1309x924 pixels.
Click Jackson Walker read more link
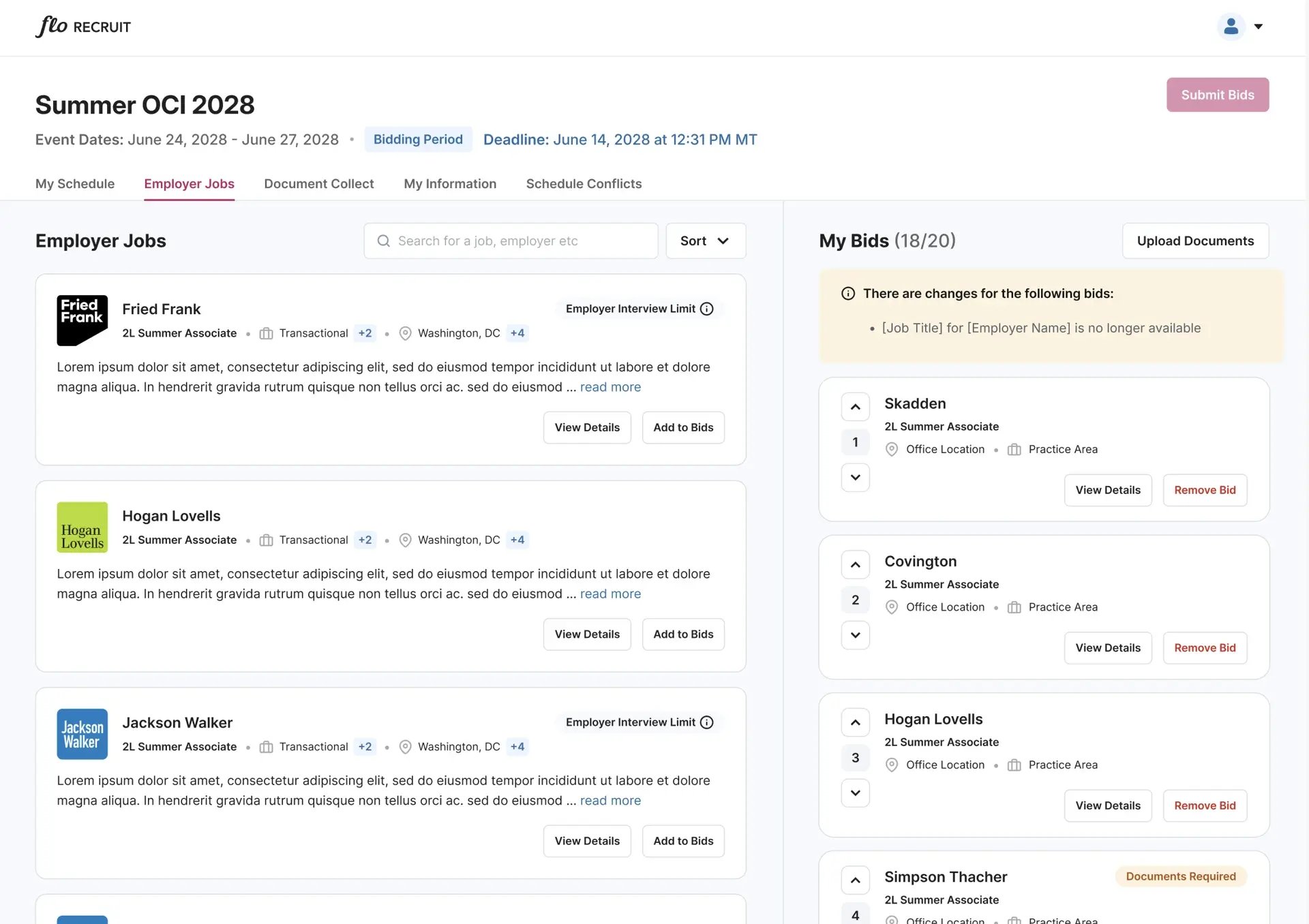point(610,801)
